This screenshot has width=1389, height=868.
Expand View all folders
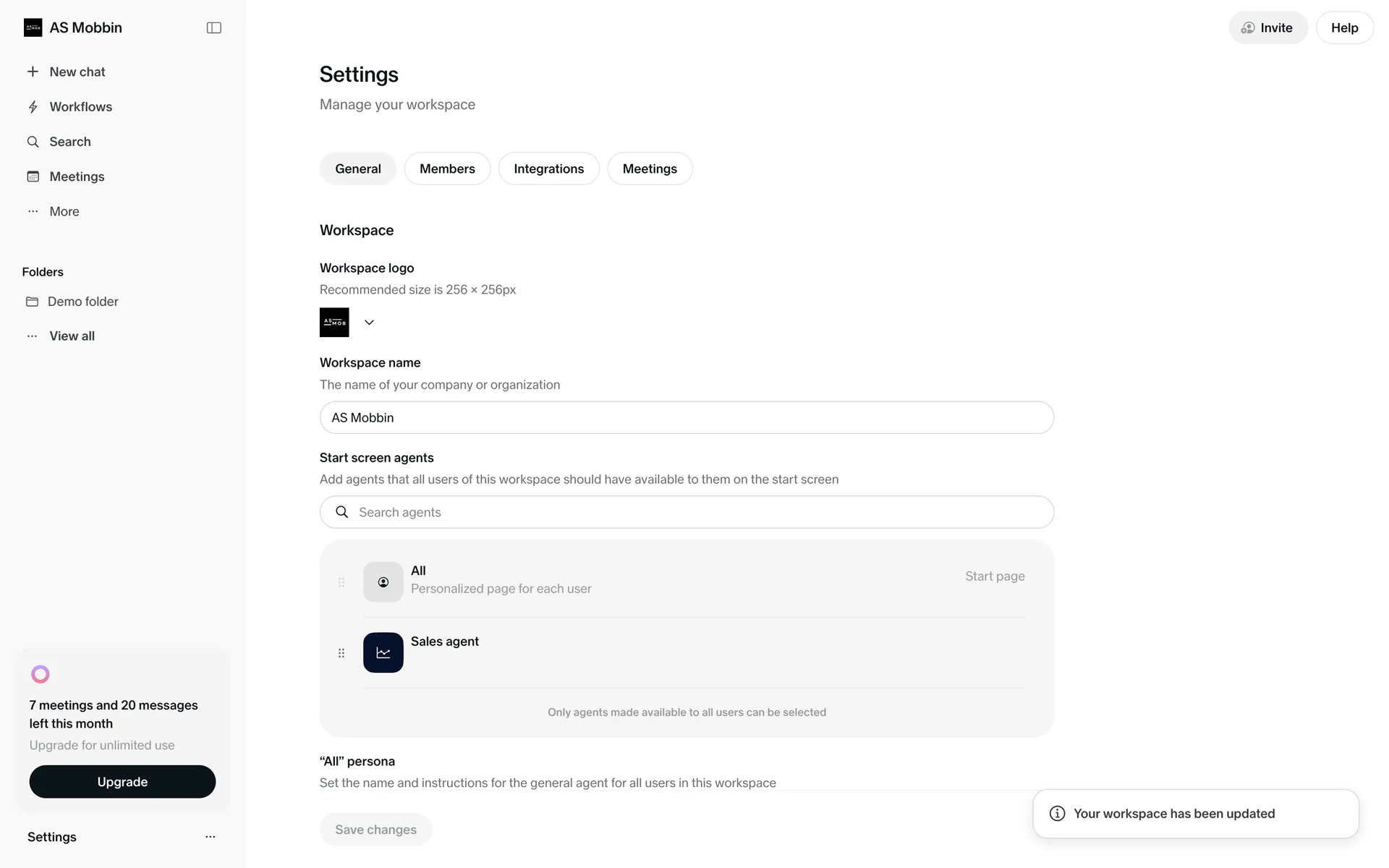coord(72,336)
